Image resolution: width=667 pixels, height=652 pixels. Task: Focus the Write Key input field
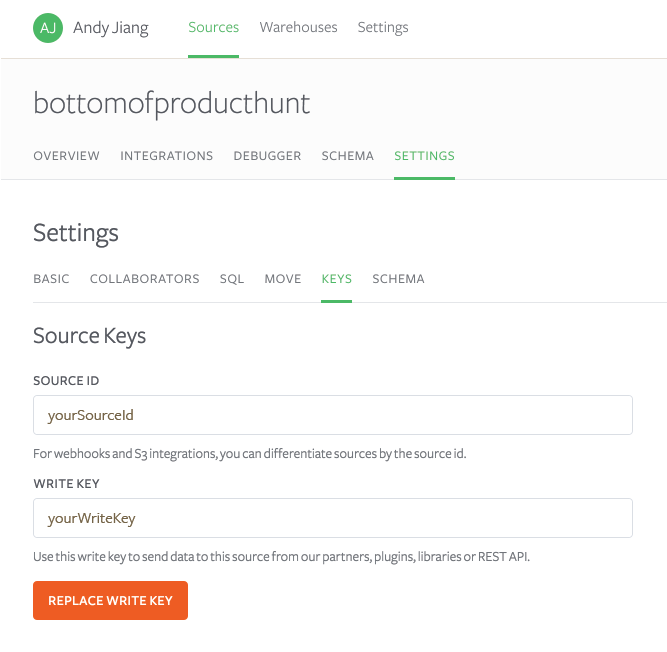[333, 518]
